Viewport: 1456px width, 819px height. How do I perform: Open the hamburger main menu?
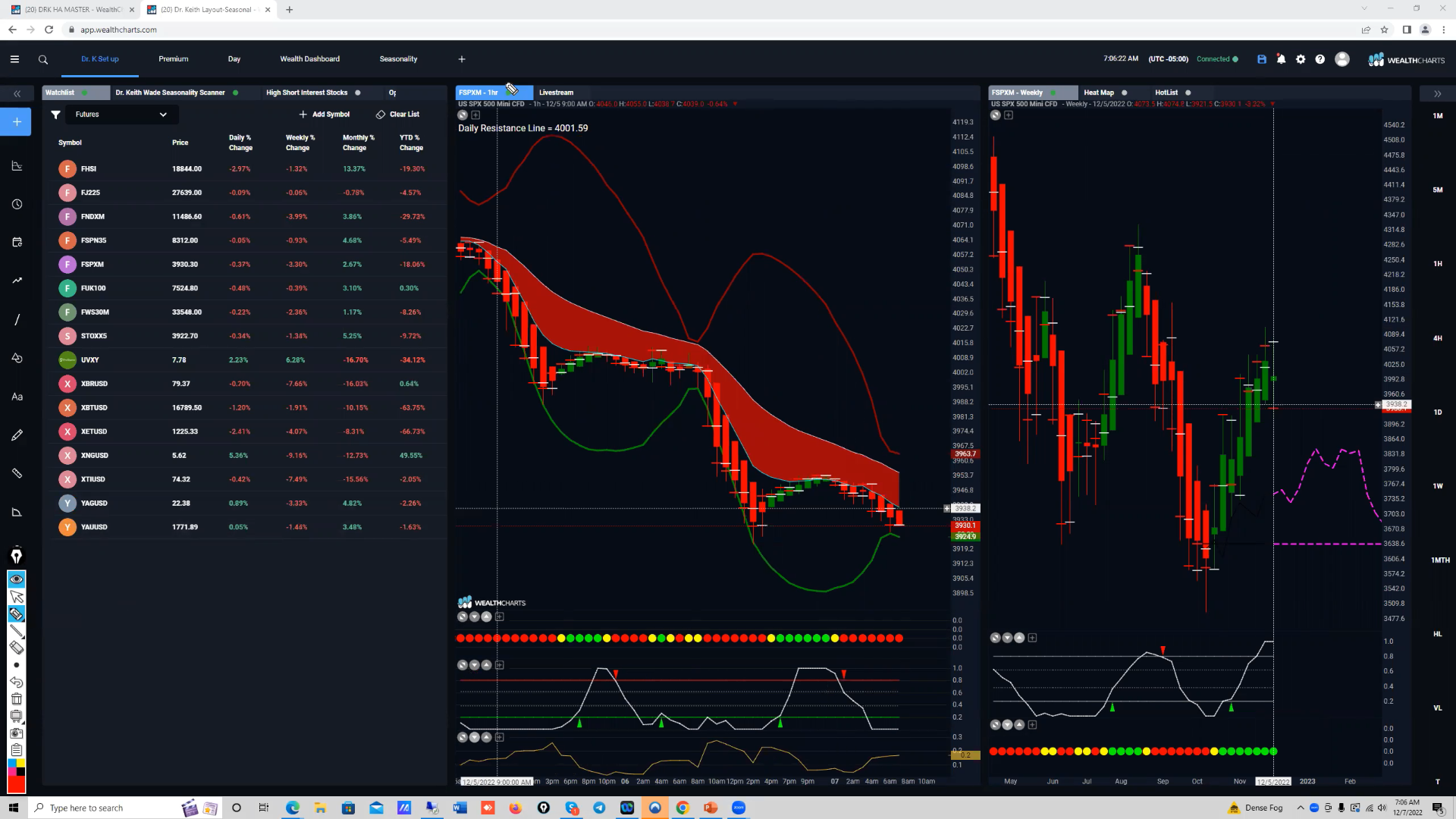coord(14,59)
